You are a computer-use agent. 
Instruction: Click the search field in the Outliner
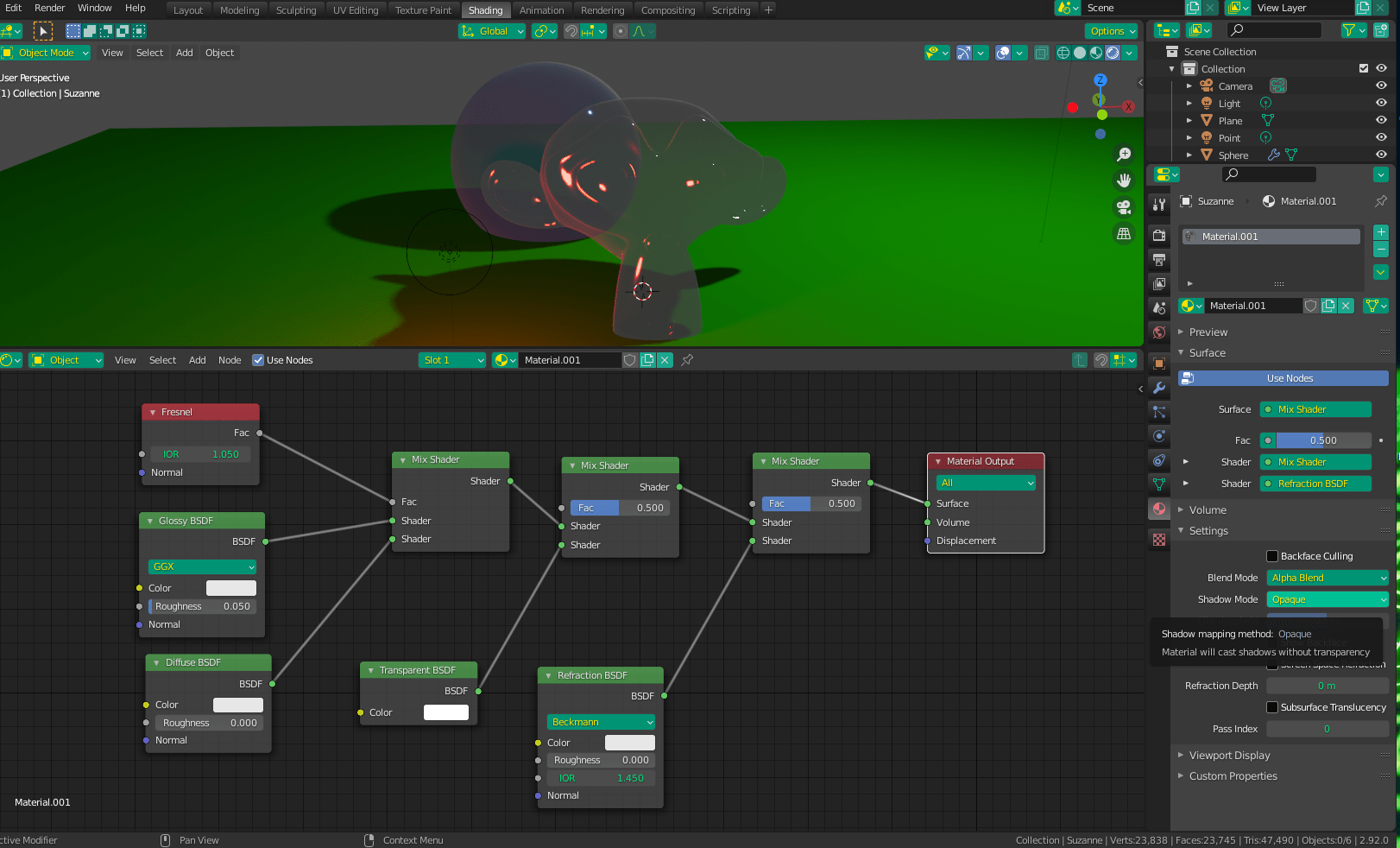pos(1273,29)
